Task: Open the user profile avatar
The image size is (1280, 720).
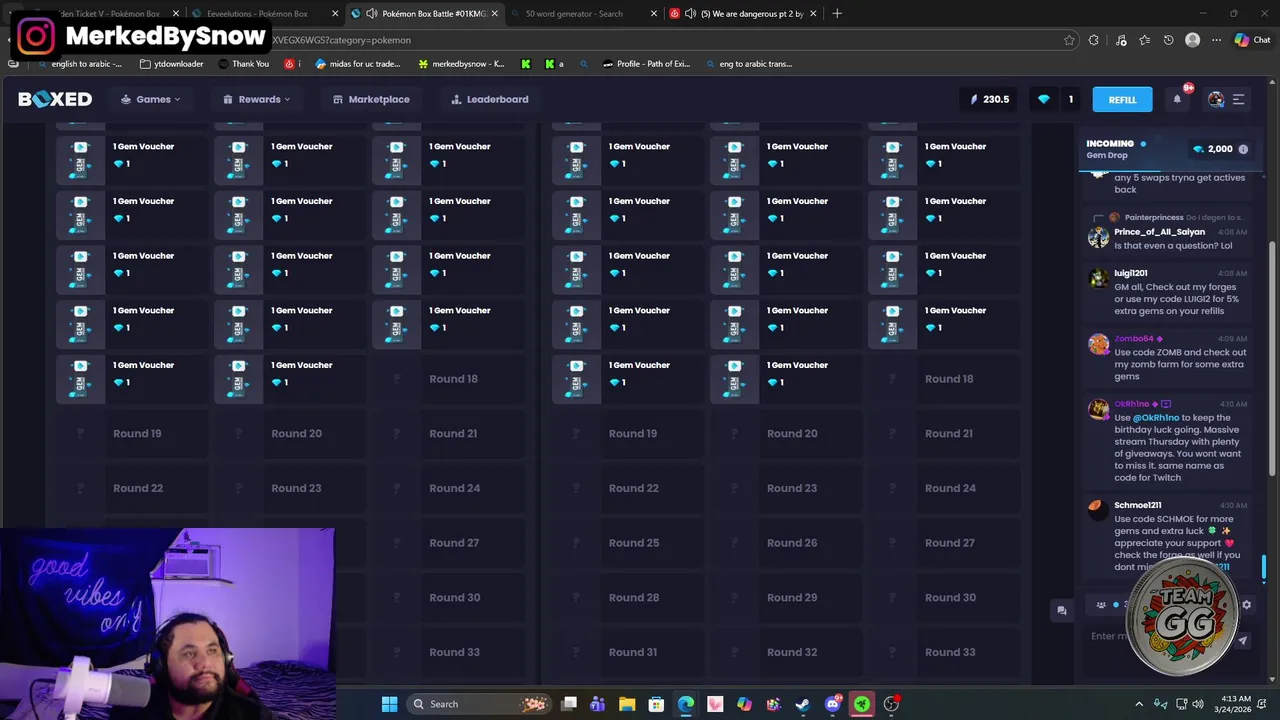Action: point(1216,99)
